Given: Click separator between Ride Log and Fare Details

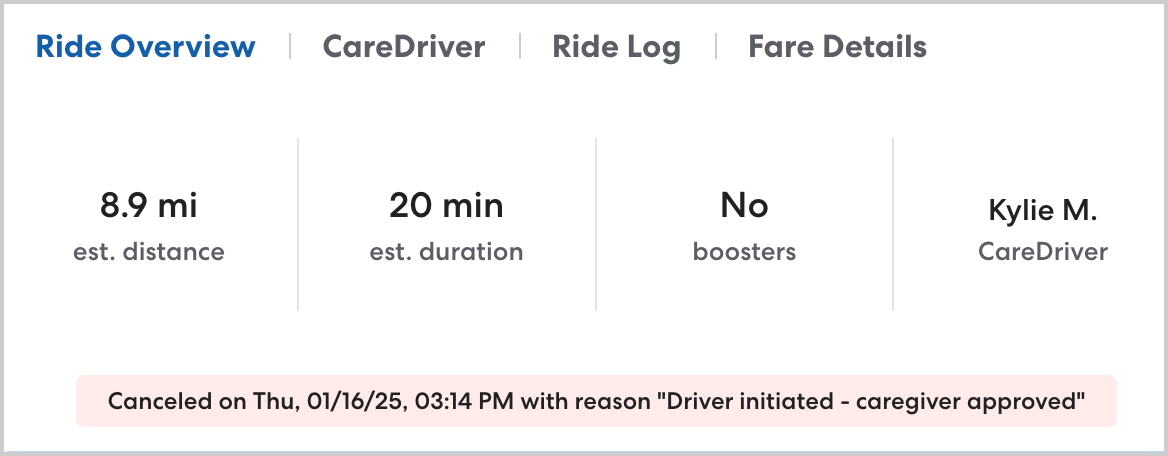Looking at the screenshot, I should coord(715,47).
